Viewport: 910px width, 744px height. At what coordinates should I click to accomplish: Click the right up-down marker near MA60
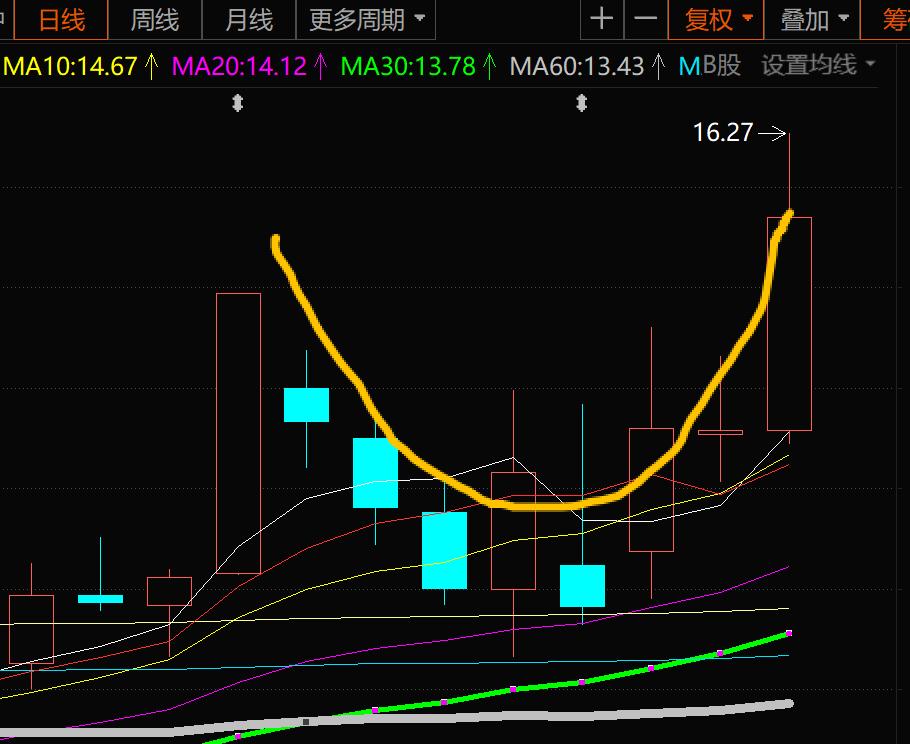point(582,103)
